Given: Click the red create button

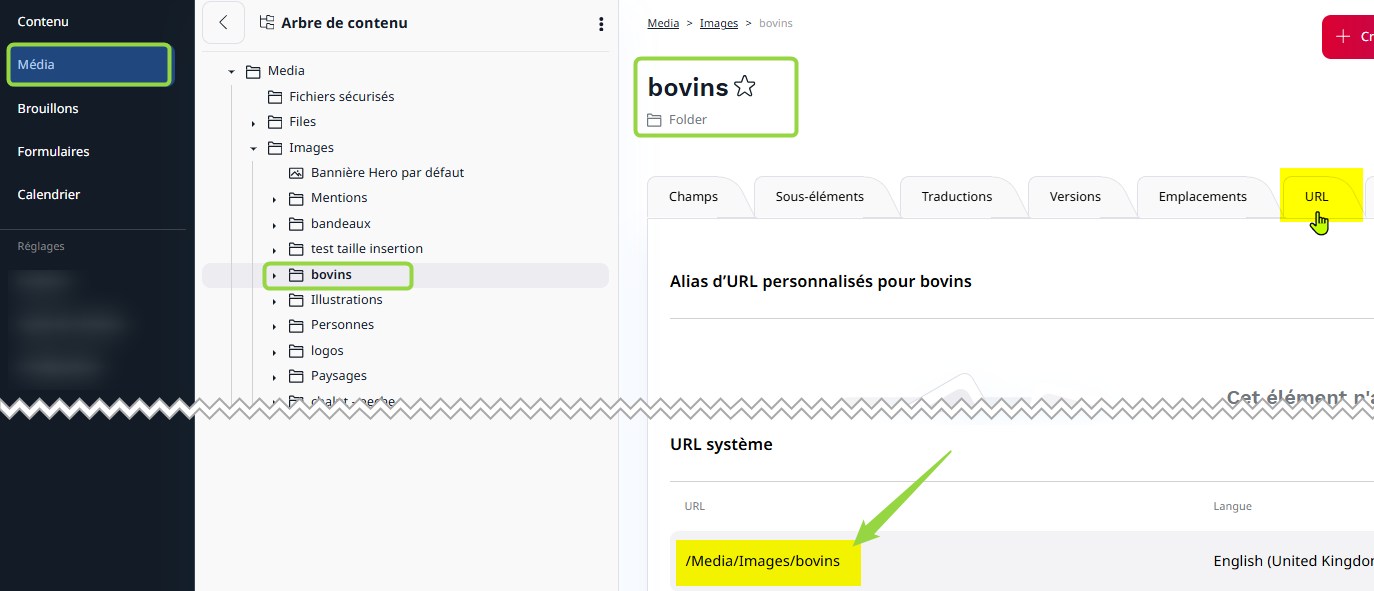Looking at the screenshot, I should click(x=1348, y=37).
